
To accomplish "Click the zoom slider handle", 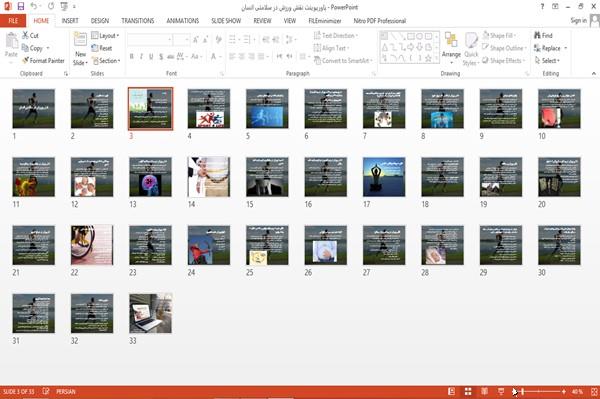I will (523, 391).
